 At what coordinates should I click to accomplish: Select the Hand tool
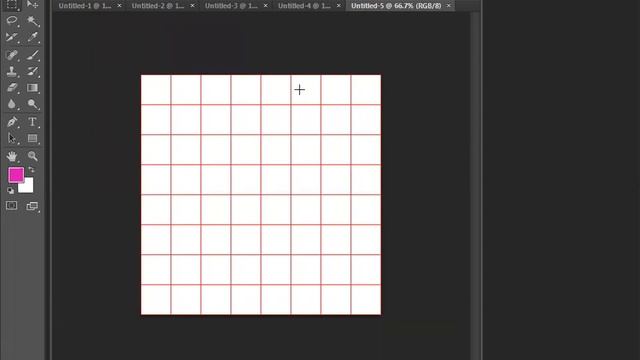point(11,156)
